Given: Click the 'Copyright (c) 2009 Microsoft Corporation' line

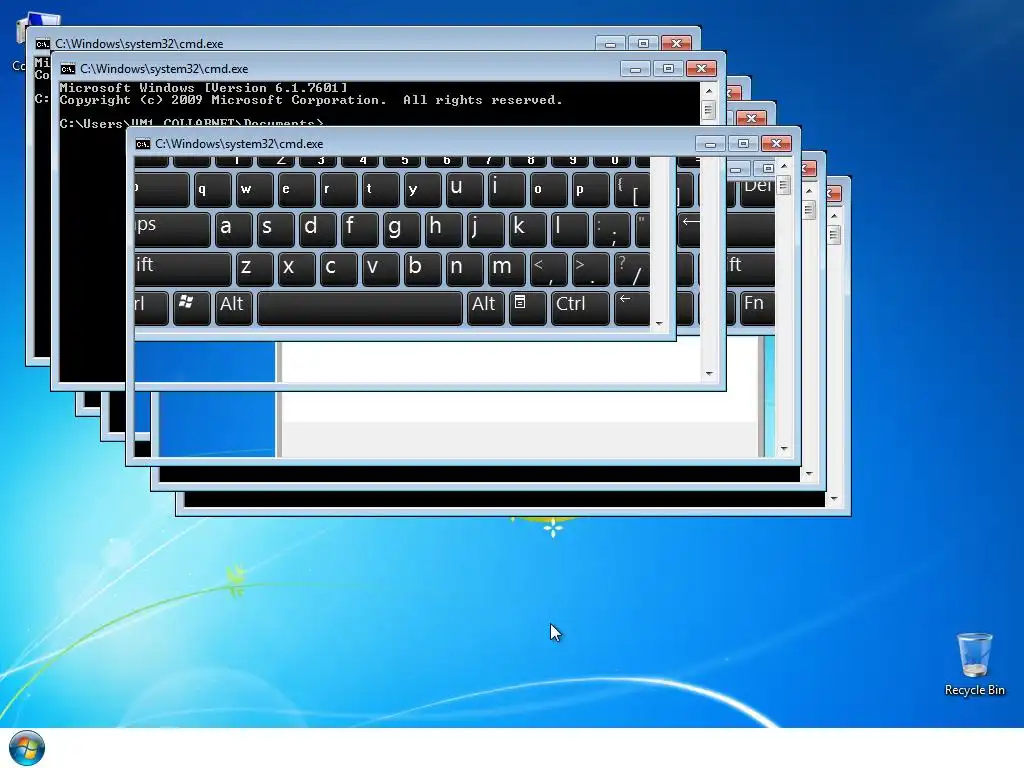Looking at the screenshot, I should click(223, 100).
